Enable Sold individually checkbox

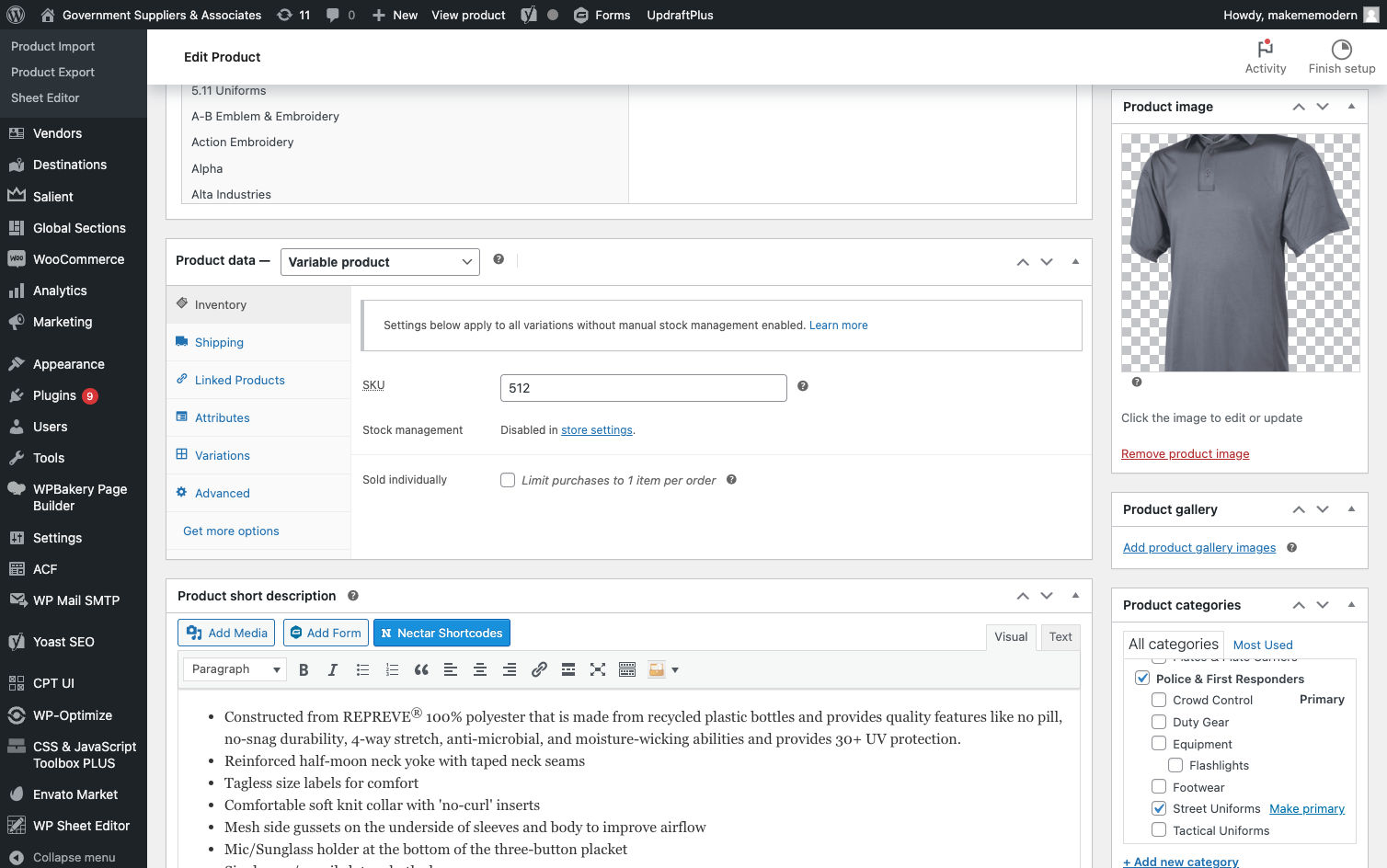coord(508,480)
